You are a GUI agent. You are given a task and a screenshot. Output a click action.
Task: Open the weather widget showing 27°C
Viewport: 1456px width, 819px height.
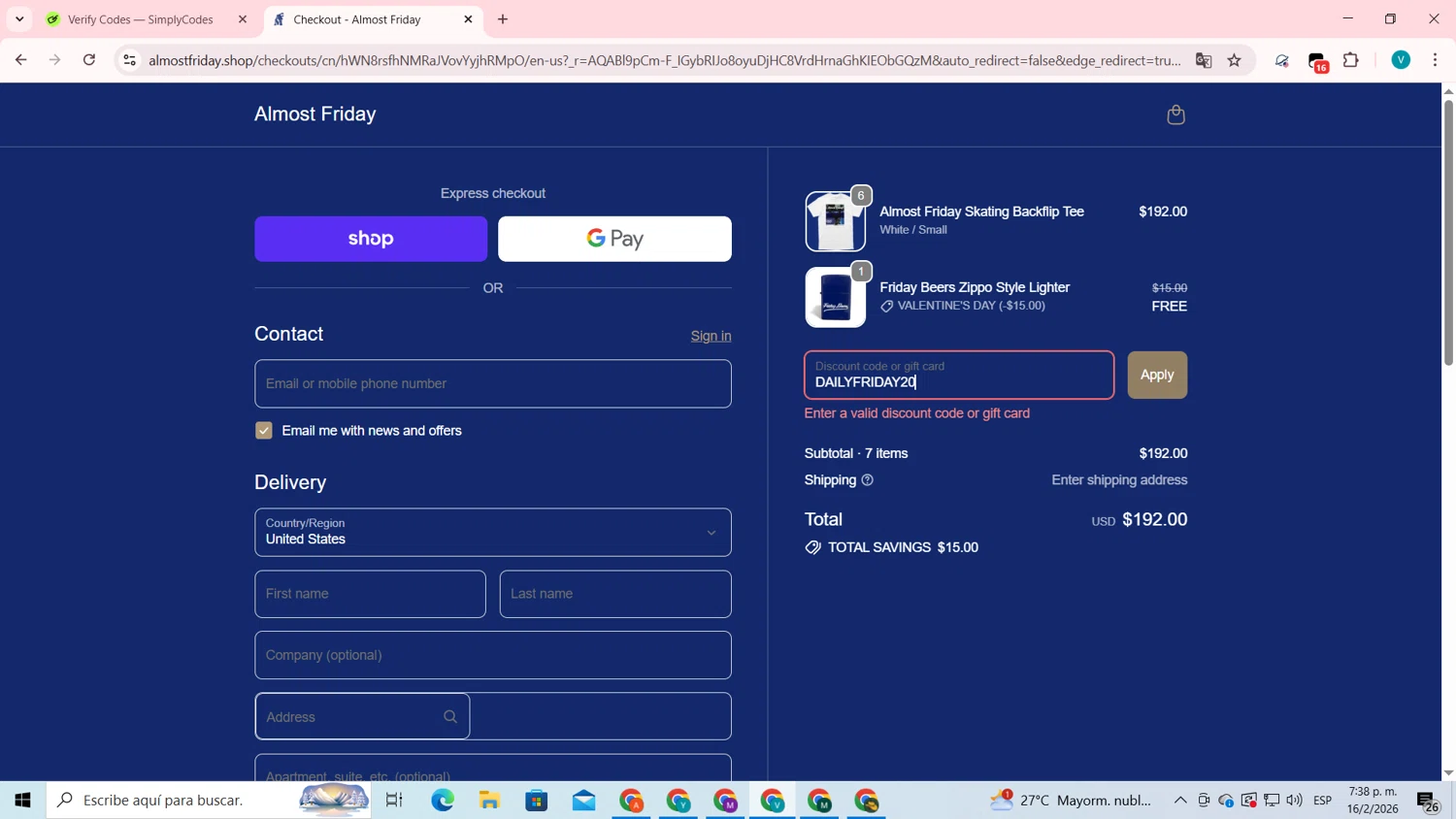[x=1071, y=801]
